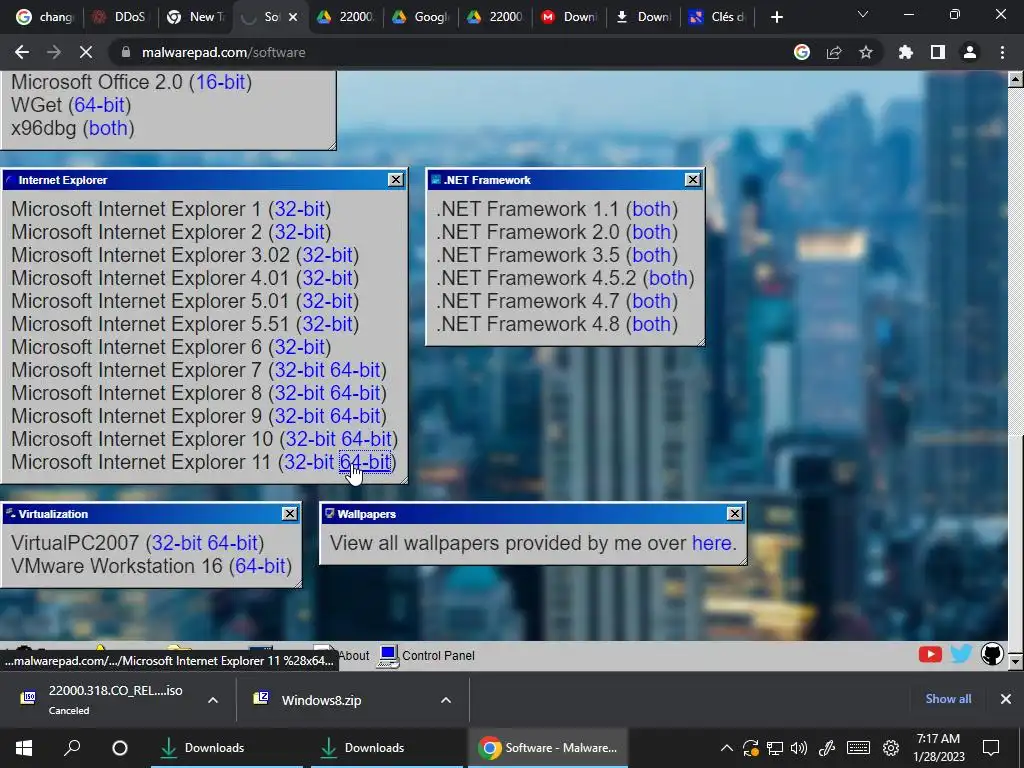1024x768 pixels.
Task: Show hidden system tray icons
Action: 726,748
